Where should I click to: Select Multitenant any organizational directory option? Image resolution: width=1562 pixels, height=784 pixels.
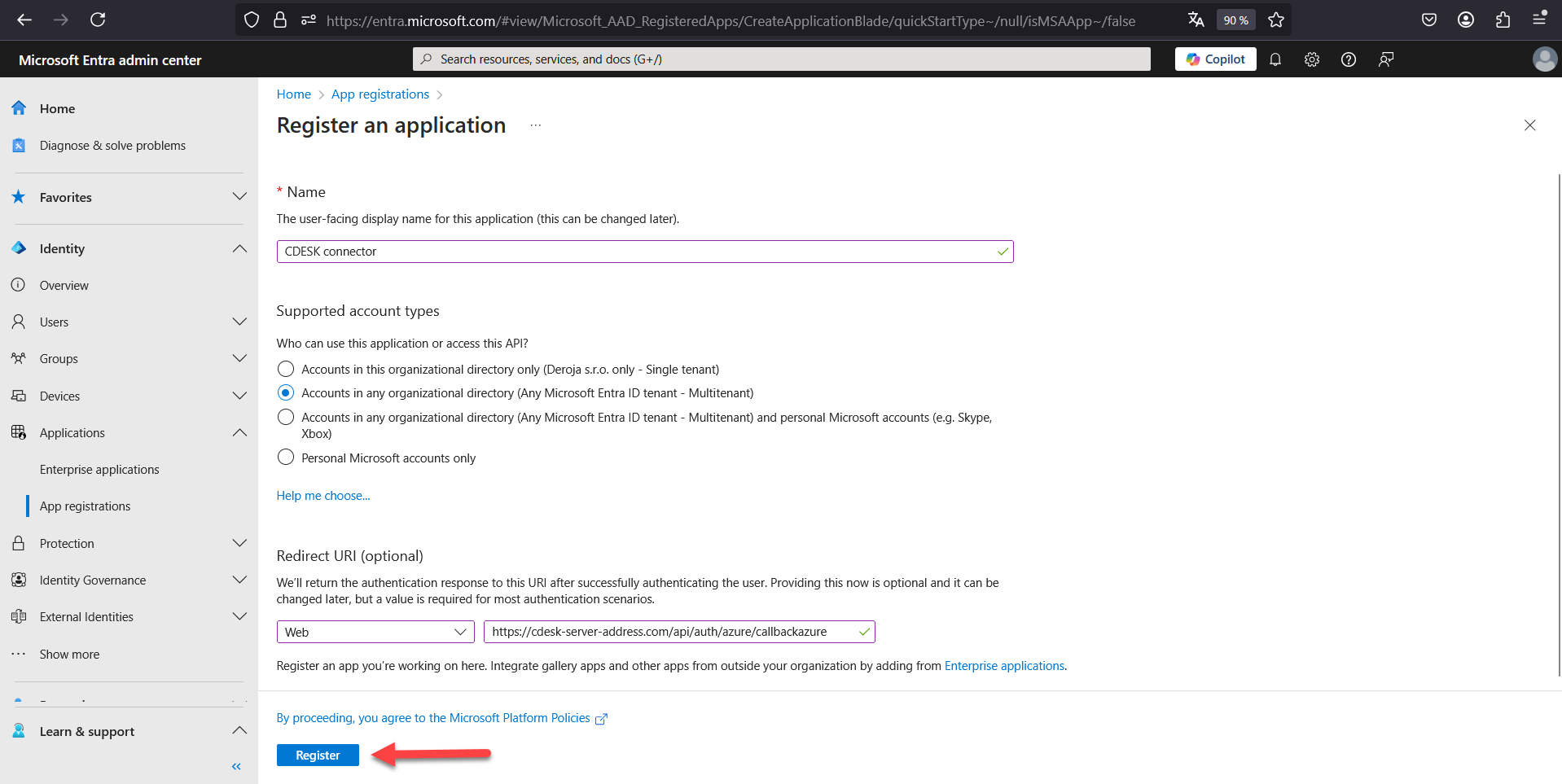pos(286,392)
